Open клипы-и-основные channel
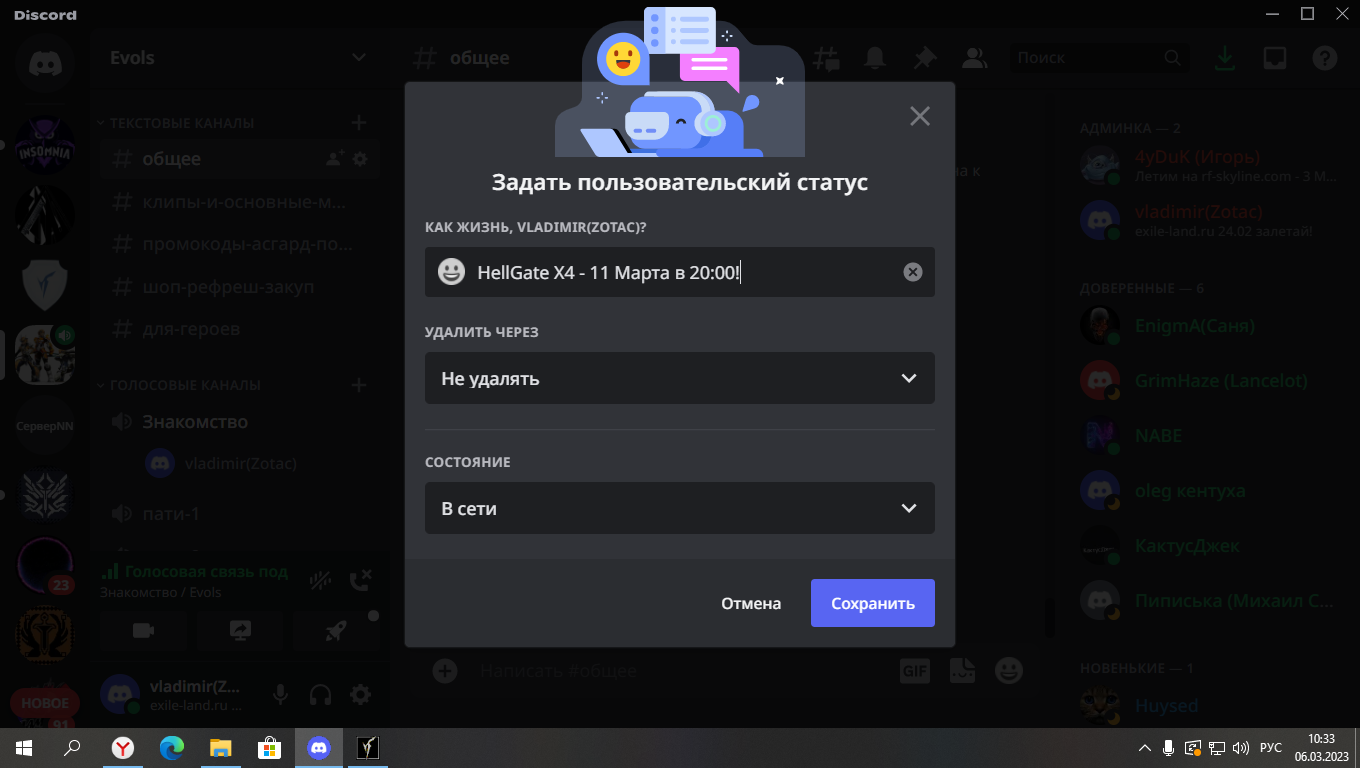1360x768 pixels. point(238,201)
